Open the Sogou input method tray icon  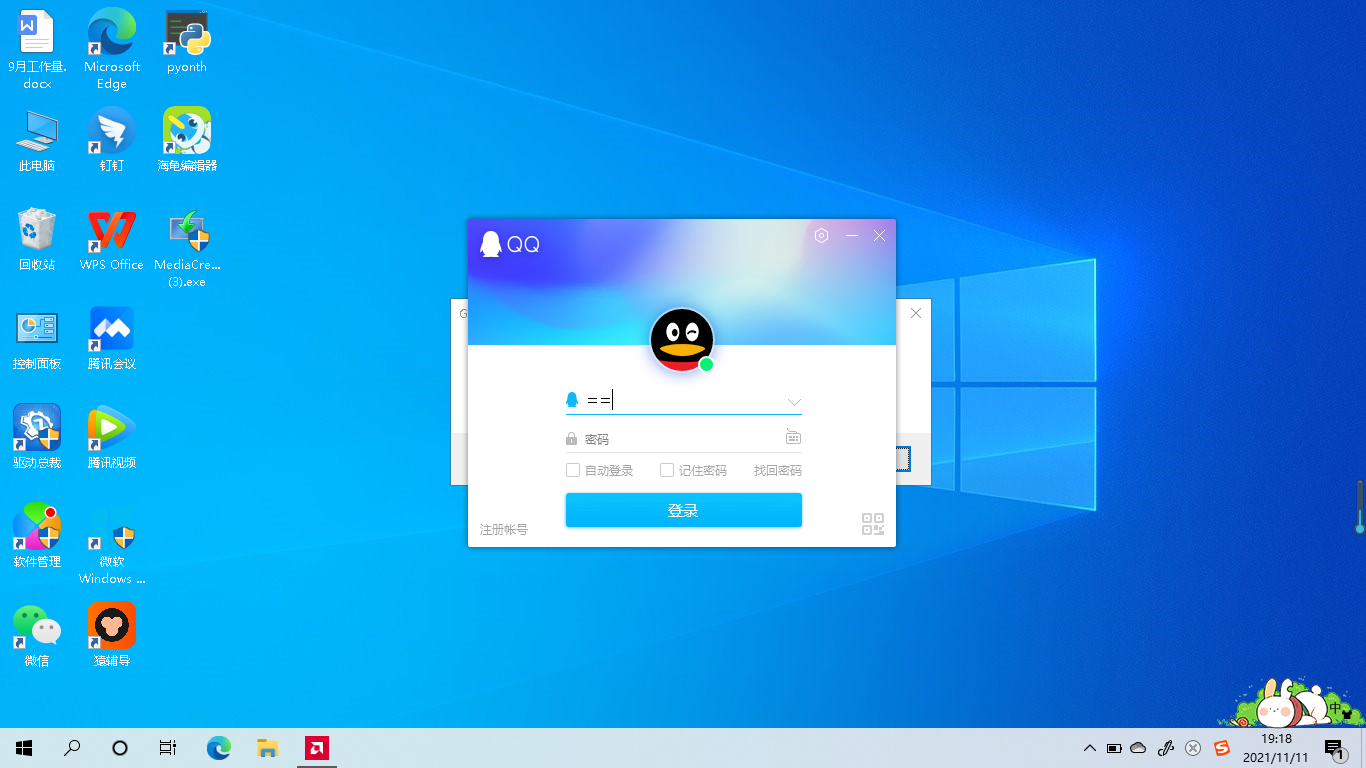tap(1221, 748)
